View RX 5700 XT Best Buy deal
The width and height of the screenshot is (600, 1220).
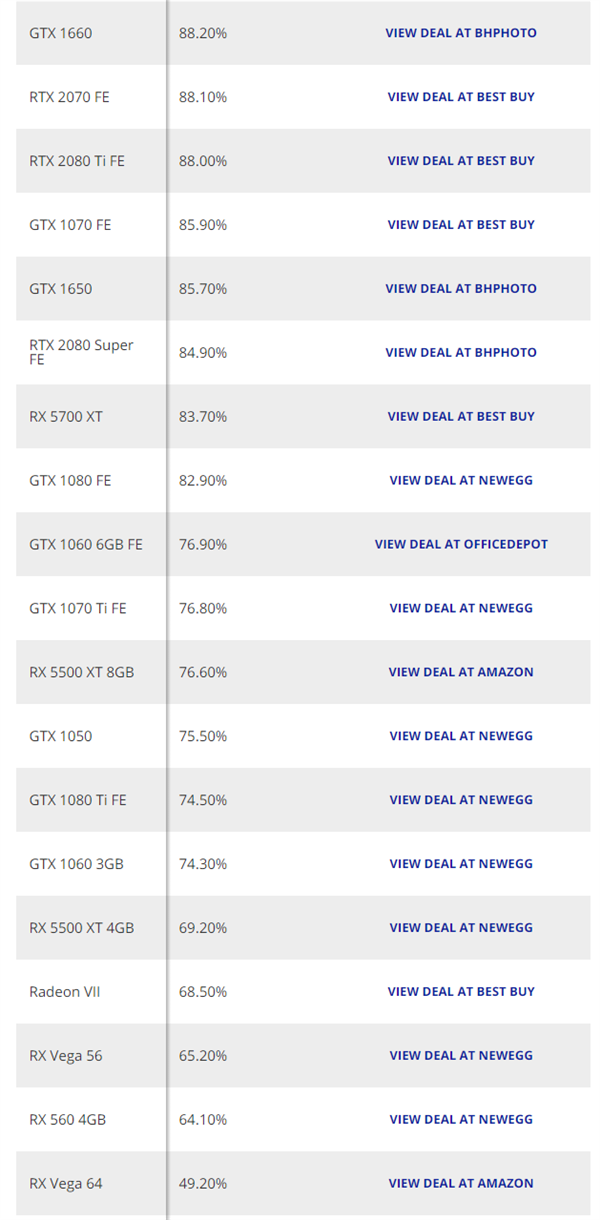tap(461, 417)
